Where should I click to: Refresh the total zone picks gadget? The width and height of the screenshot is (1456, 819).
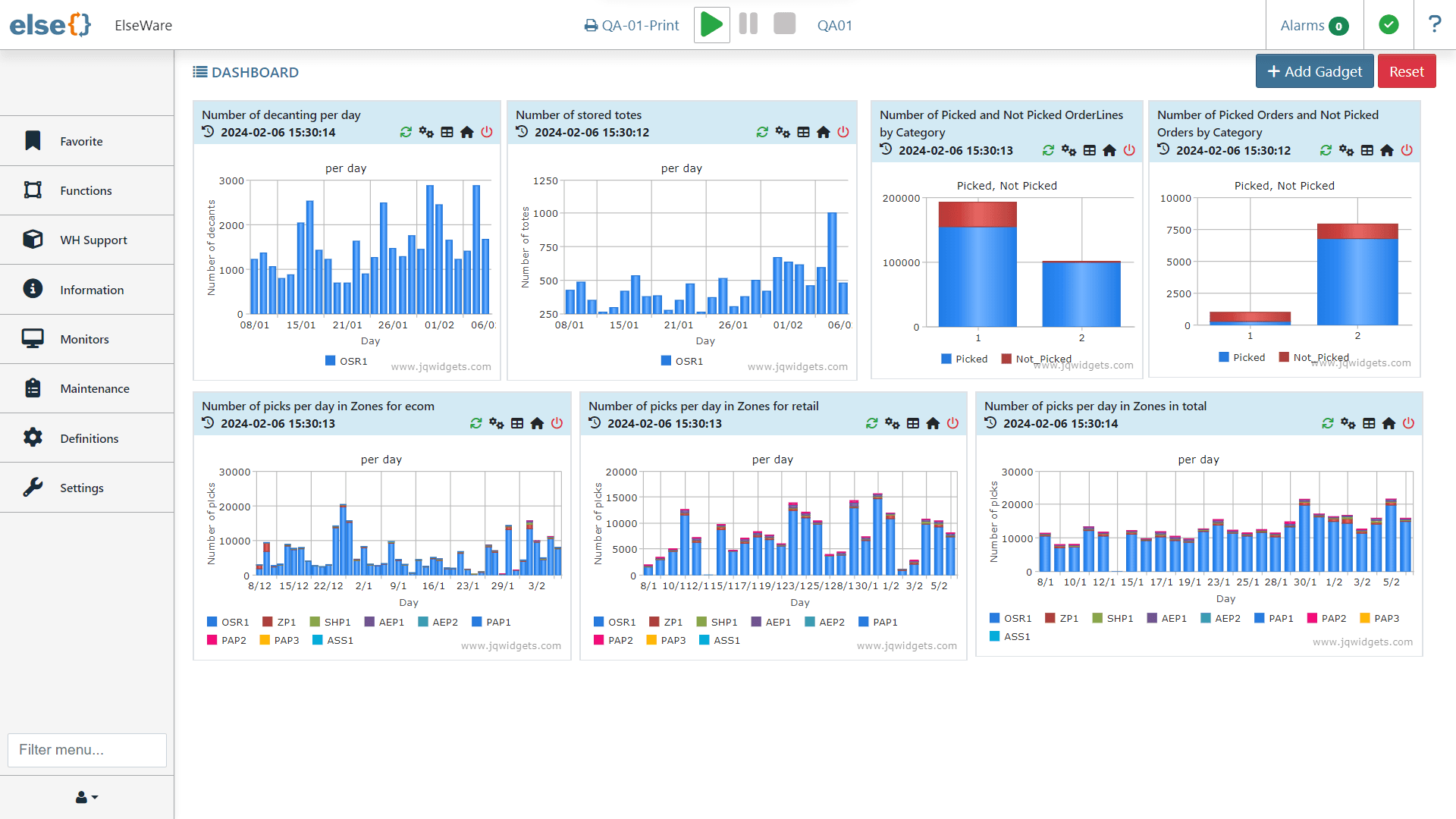point(1327,423)
